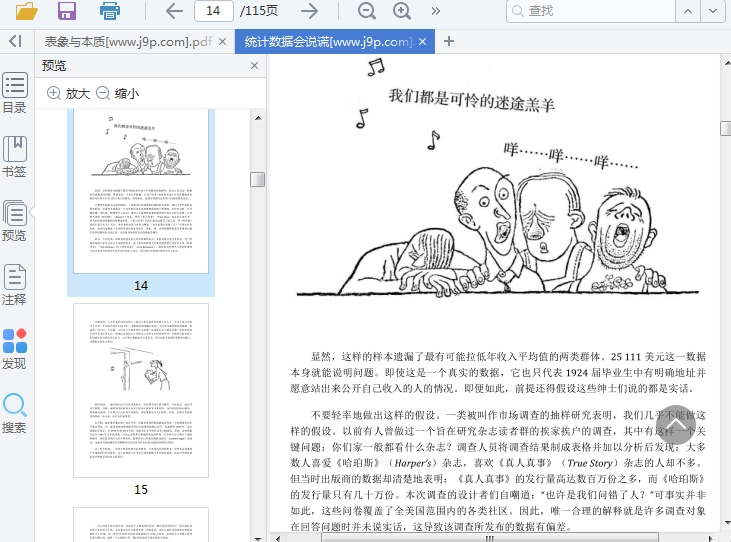Go to the next page with the right arrow
The width and height of the screenshot is (731, 542).
(x=309, y=11)
